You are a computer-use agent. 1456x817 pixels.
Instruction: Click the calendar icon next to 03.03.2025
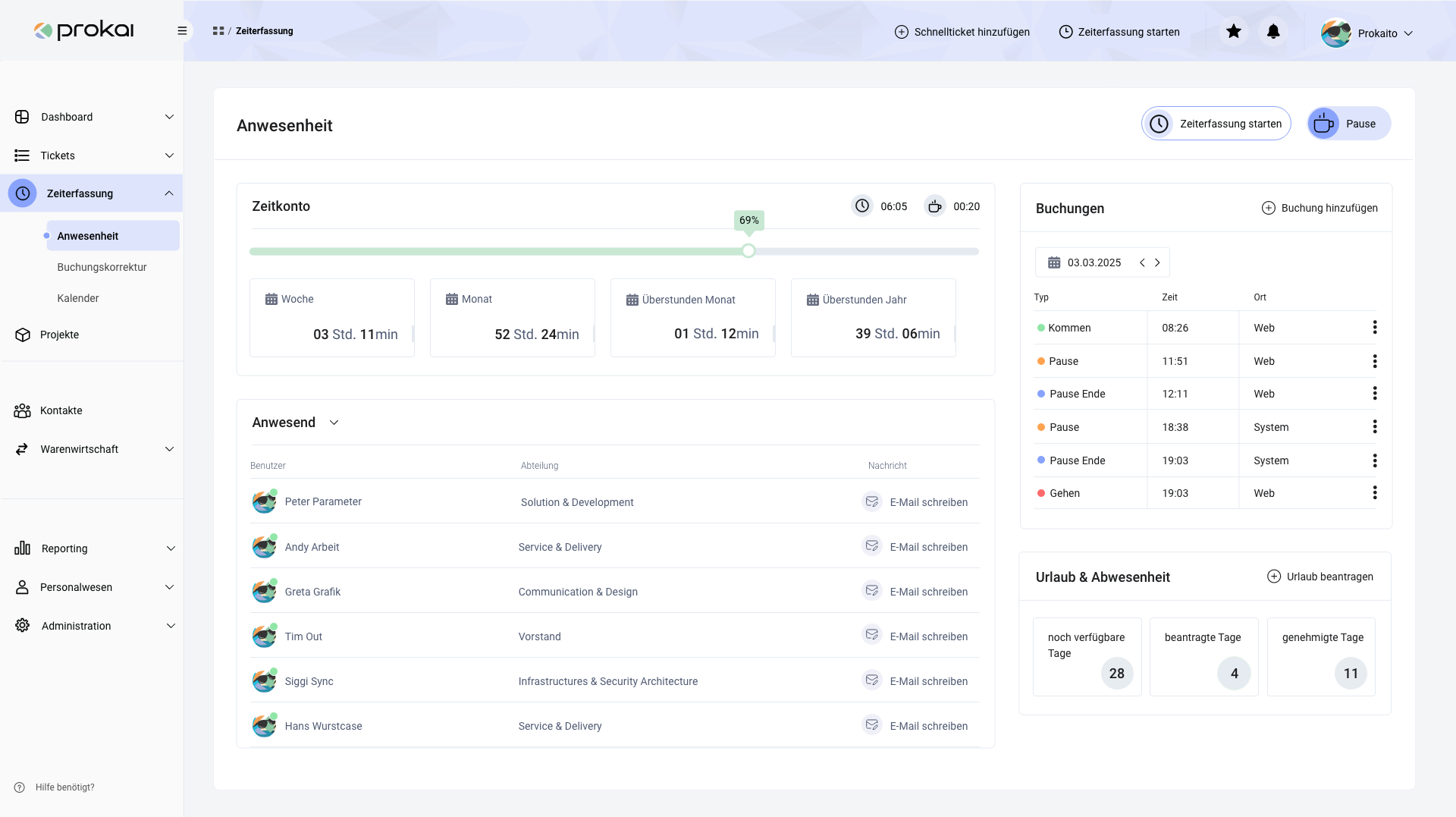coord(1054,262)
